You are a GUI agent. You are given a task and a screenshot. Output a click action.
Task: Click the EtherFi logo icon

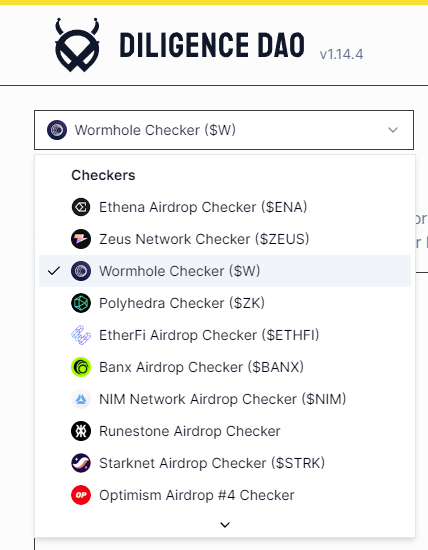(81, 335)
